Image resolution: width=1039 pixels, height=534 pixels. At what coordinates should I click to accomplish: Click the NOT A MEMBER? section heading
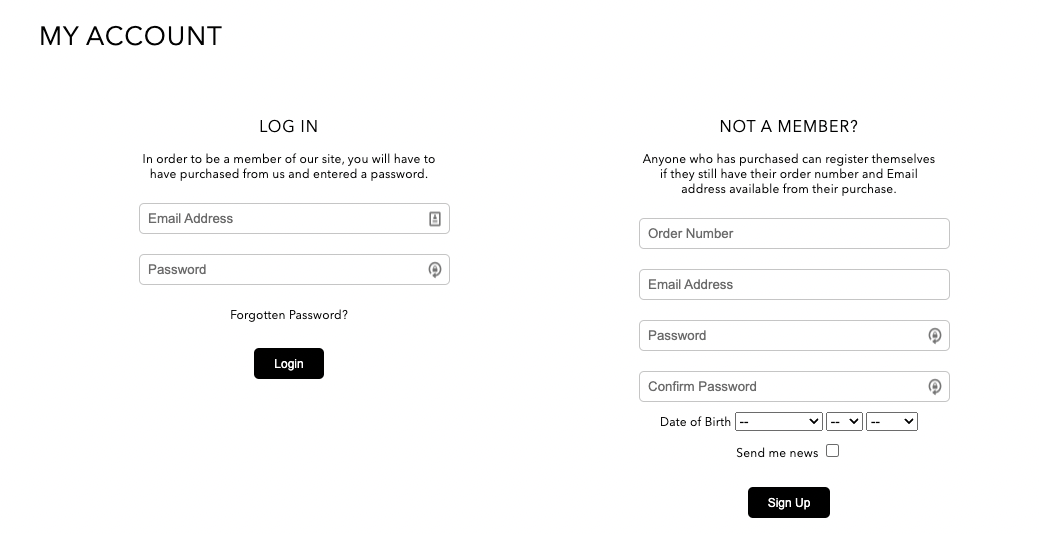(x=789, y=127)
